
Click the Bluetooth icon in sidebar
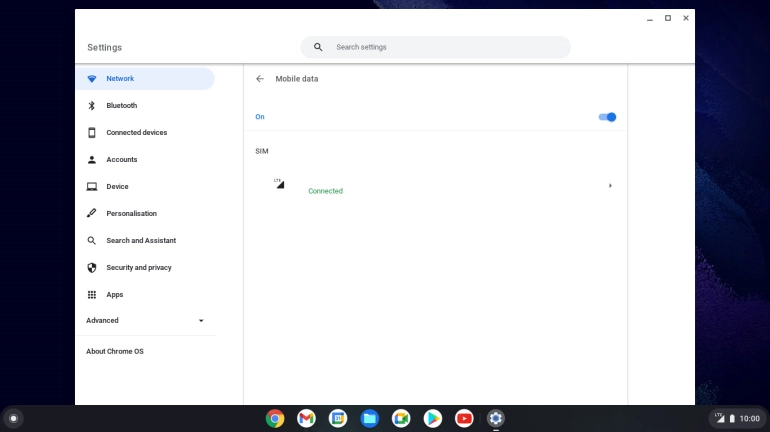pos(92,106)
